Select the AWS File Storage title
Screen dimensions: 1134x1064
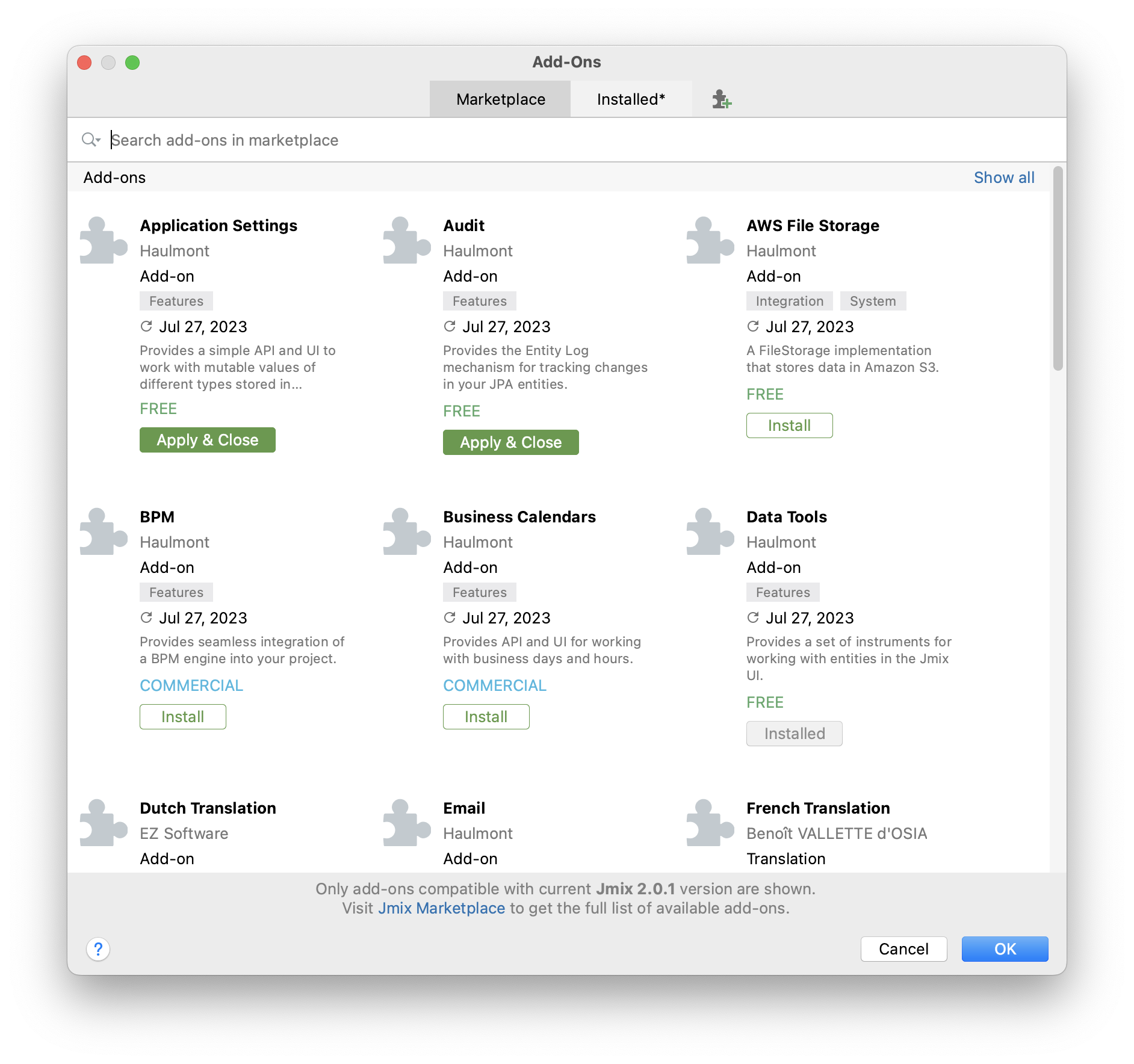click(x=813, y=226)
